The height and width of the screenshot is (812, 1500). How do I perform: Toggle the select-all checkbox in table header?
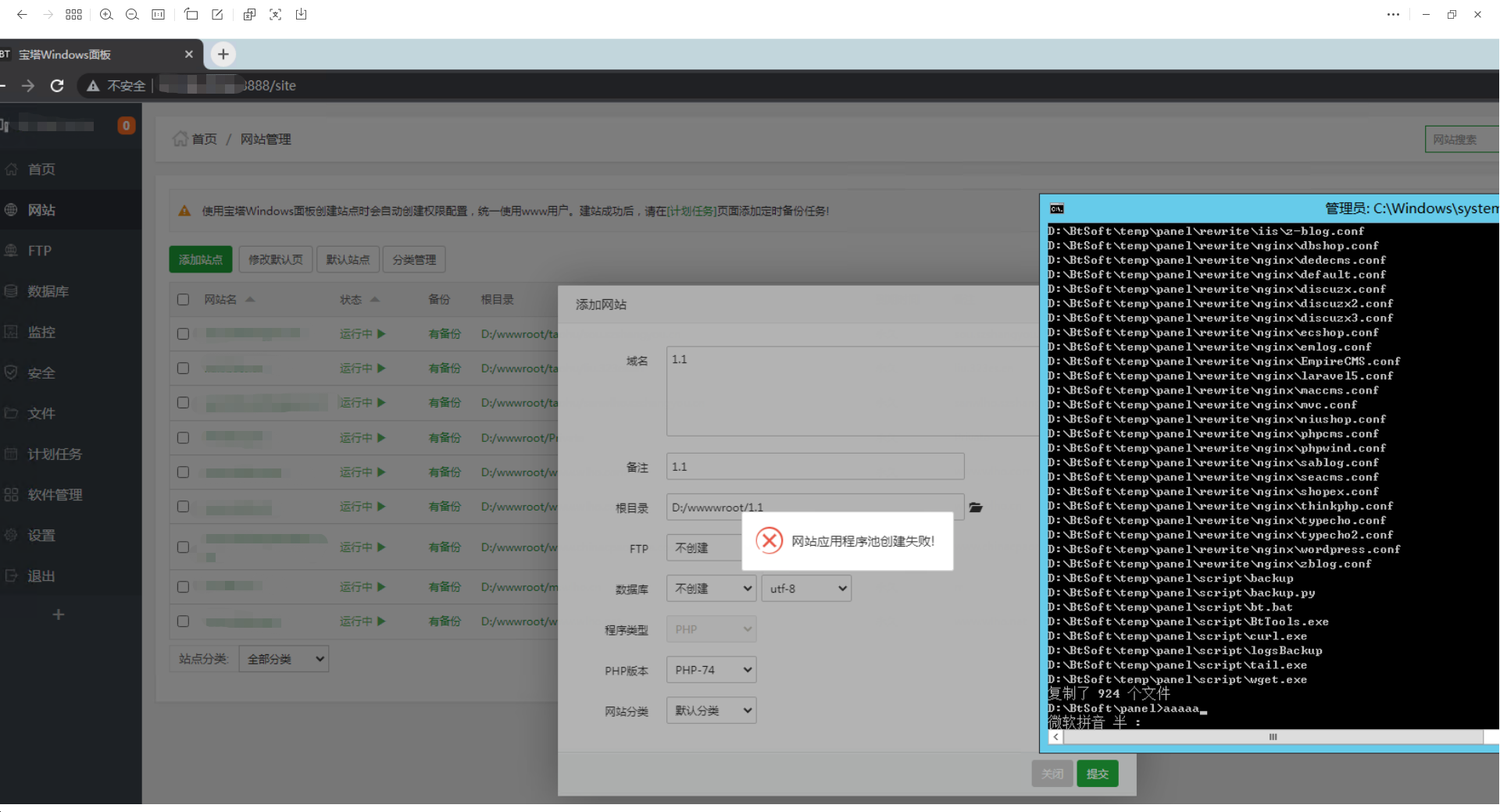point(183,299)
